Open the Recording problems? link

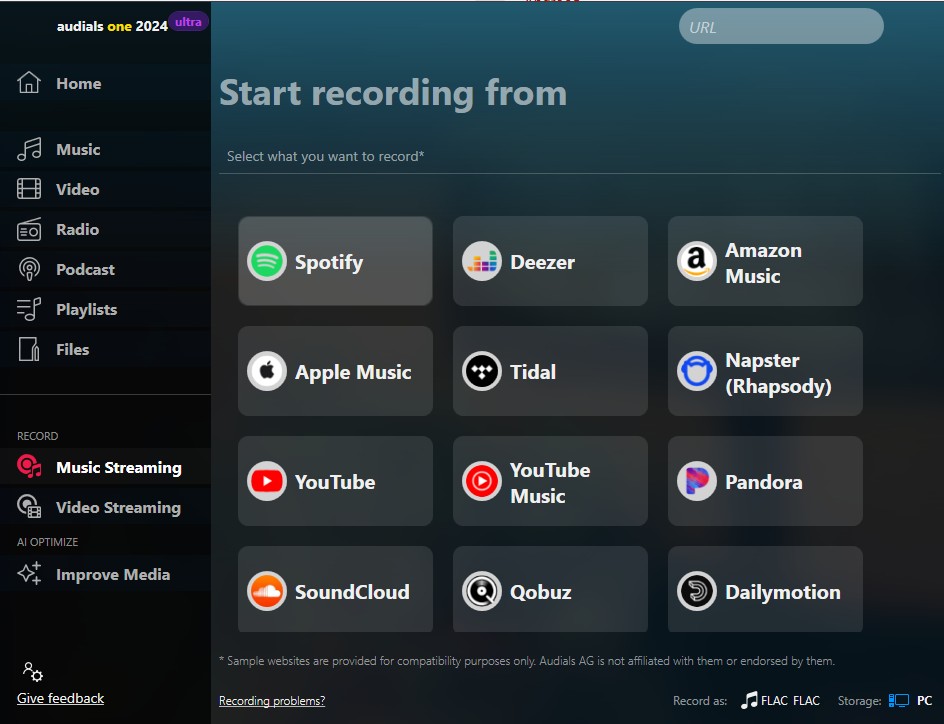pos(272,701)
